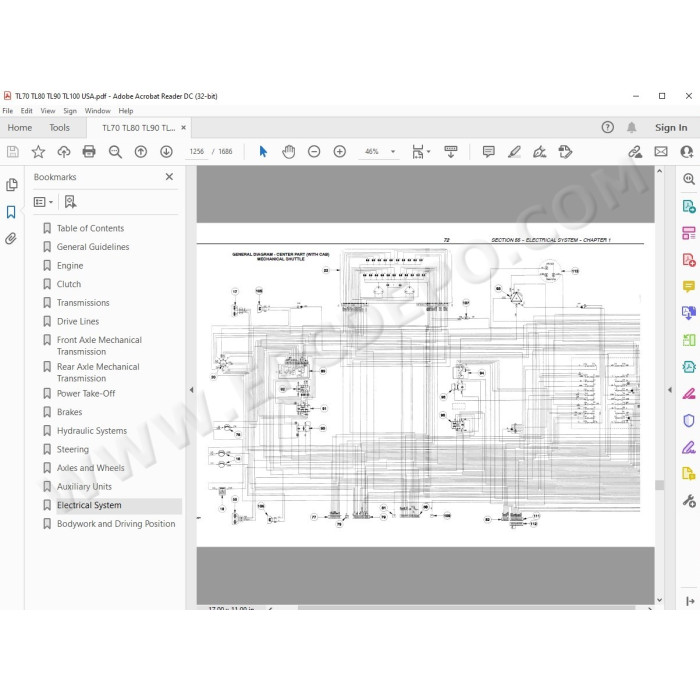Open the Page Thumbnails panel icon
The height and width of the screenshot is (700, 700).
coord(12,185)
